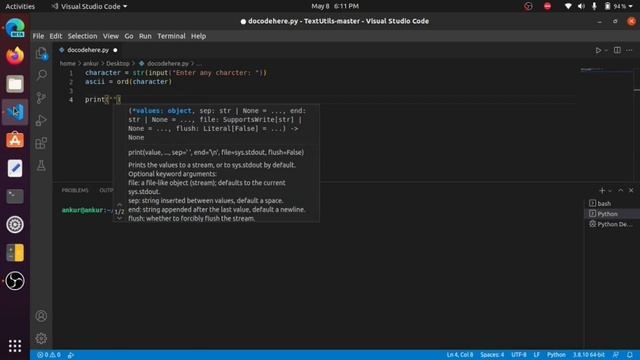Open the Help menu
The width and height of the screenshot is (640, 360).
tap(198, 36)
